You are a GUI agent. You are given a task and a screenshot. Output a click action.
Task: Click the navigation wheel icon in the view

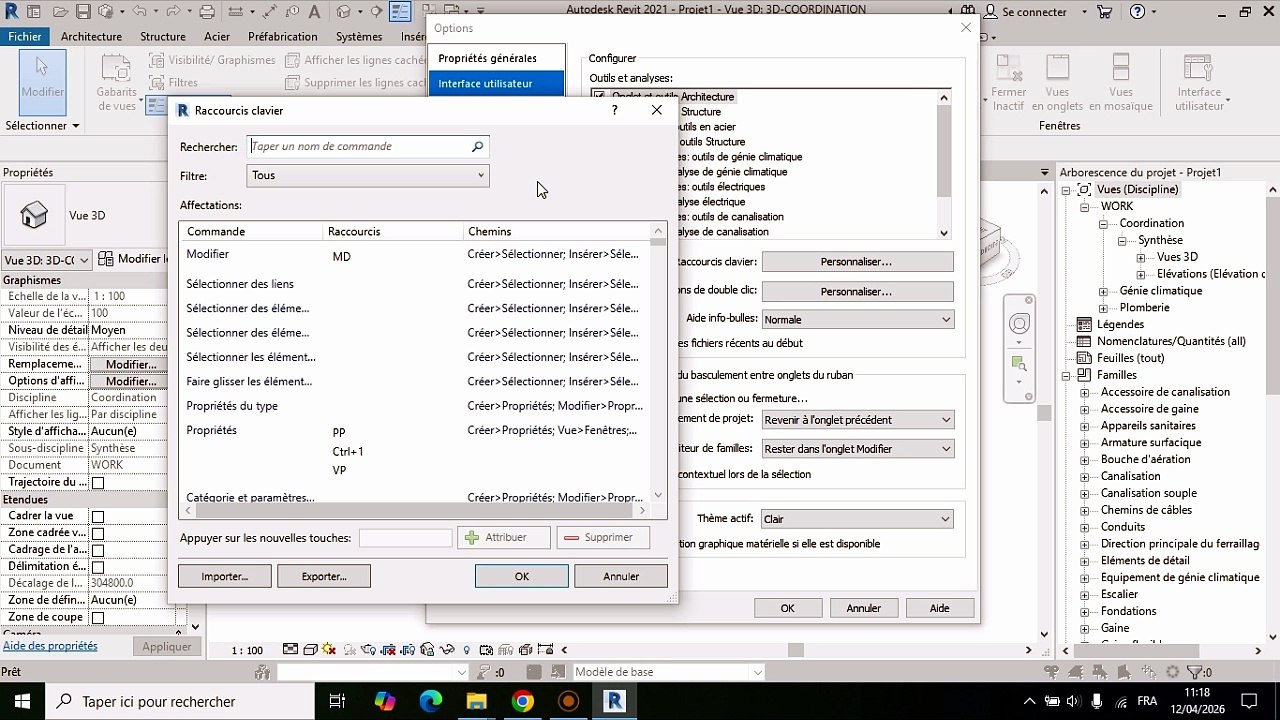click(1019, 324)
